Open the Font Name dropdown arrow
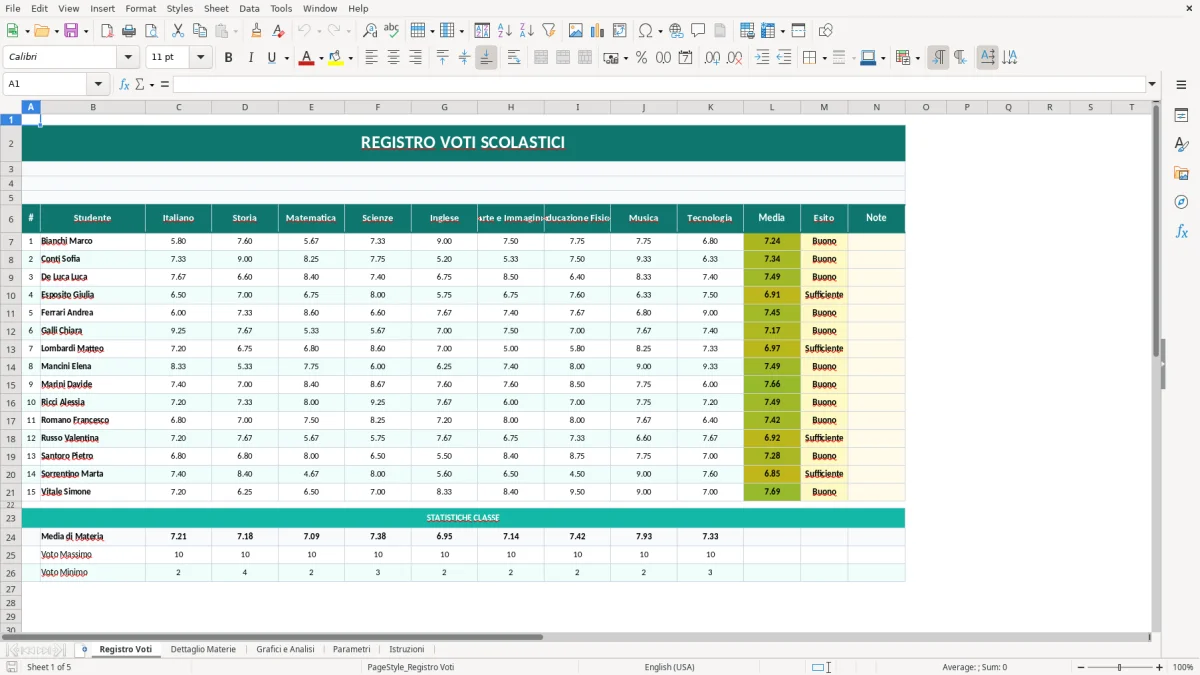Viewport: 1200px width, 675px height. [x=128, y=58]
